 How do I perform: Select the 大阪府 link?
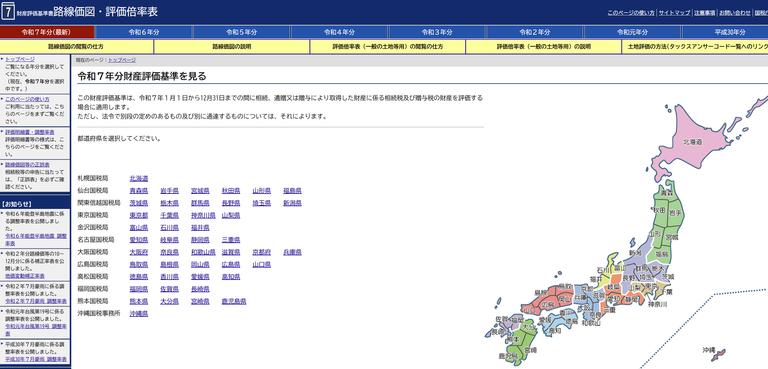(x=139, y=252)
